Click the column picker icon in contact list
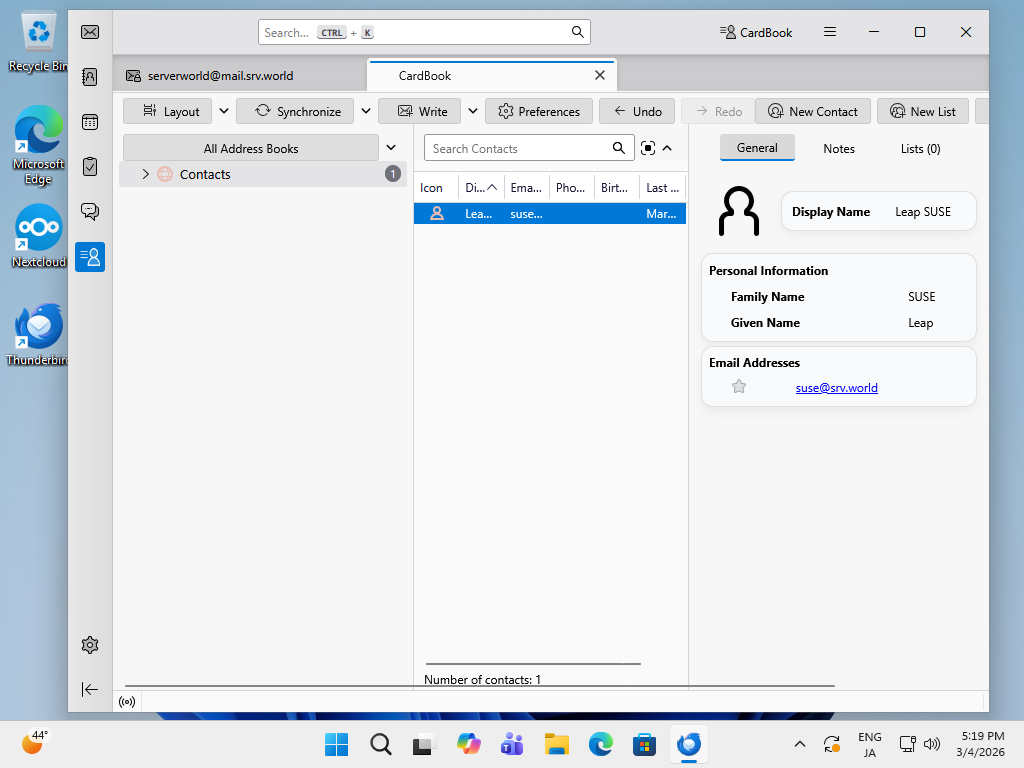The image size is (1024, 768). [648, 148]
